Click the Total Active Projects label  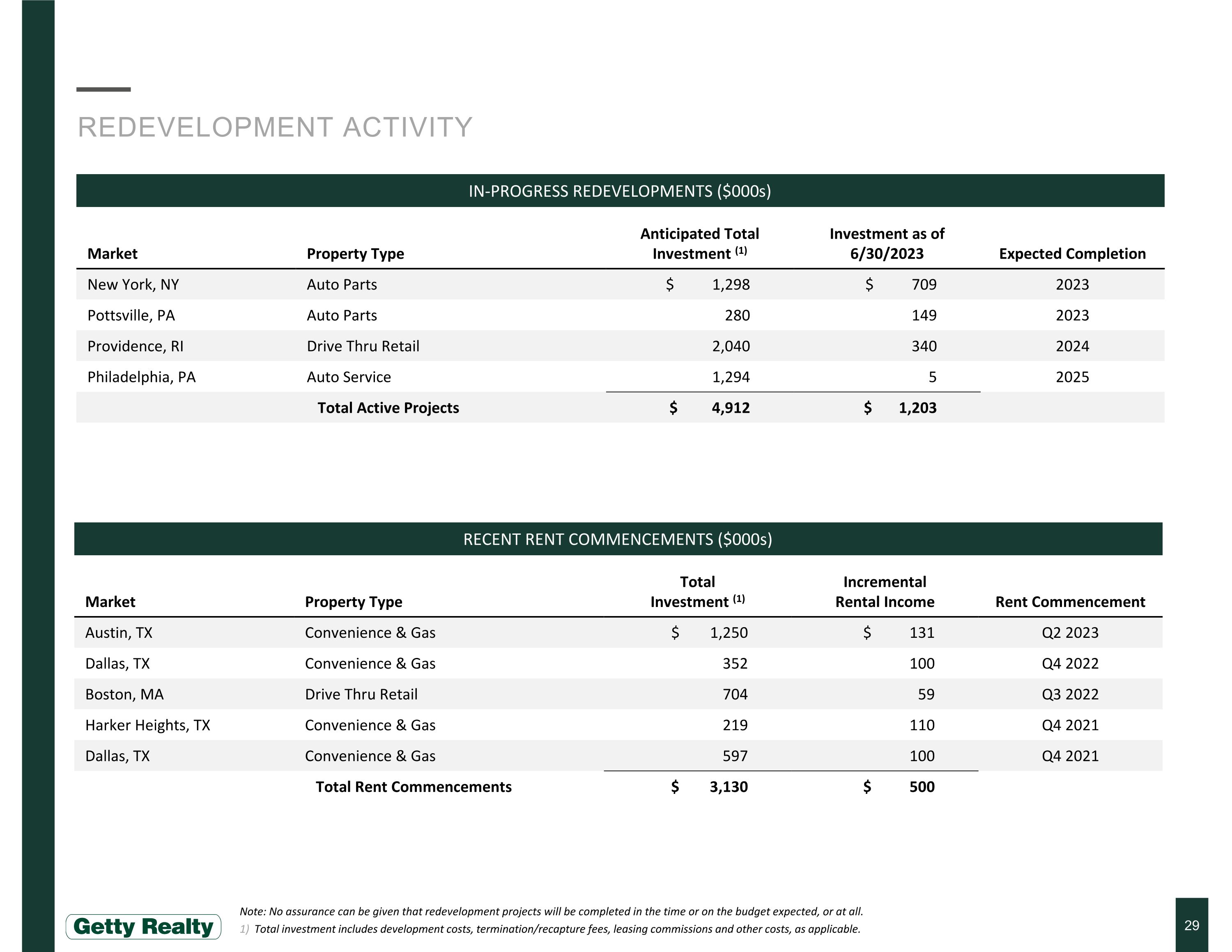click(388, 408)
